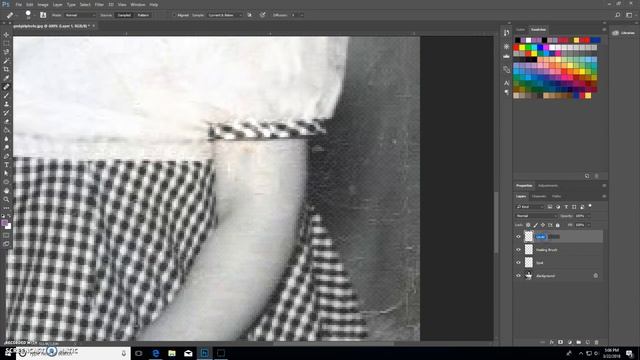Select the Eraser tool
The image size is (640, 360).
click(6, 121)
